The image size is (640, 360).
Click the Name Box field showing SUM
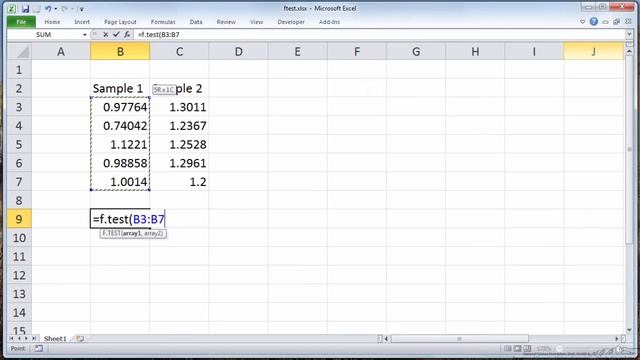click(44, 35)
